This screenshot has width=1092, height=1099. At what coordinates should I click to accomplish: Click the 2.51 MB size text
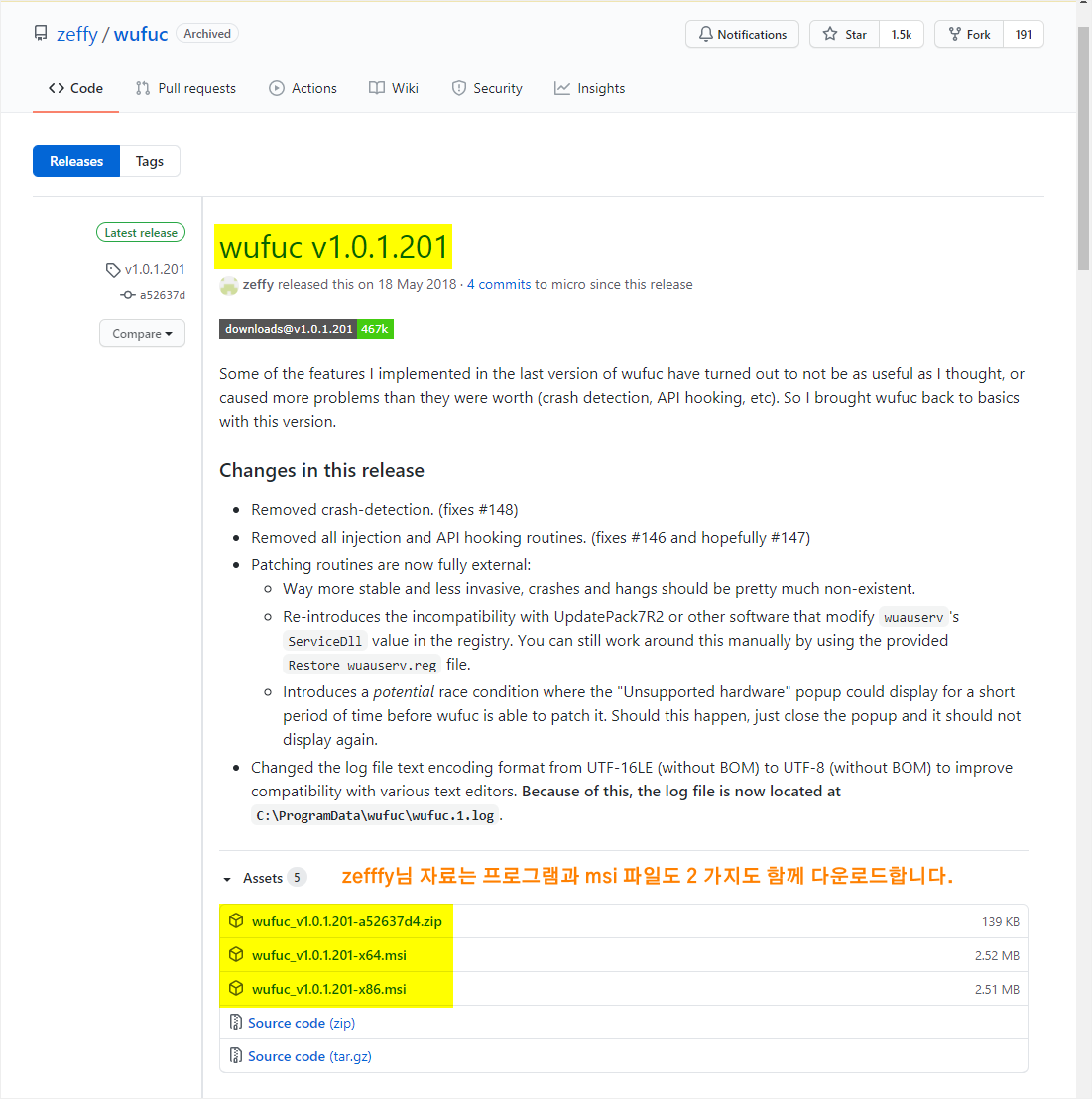coord(997,989)
